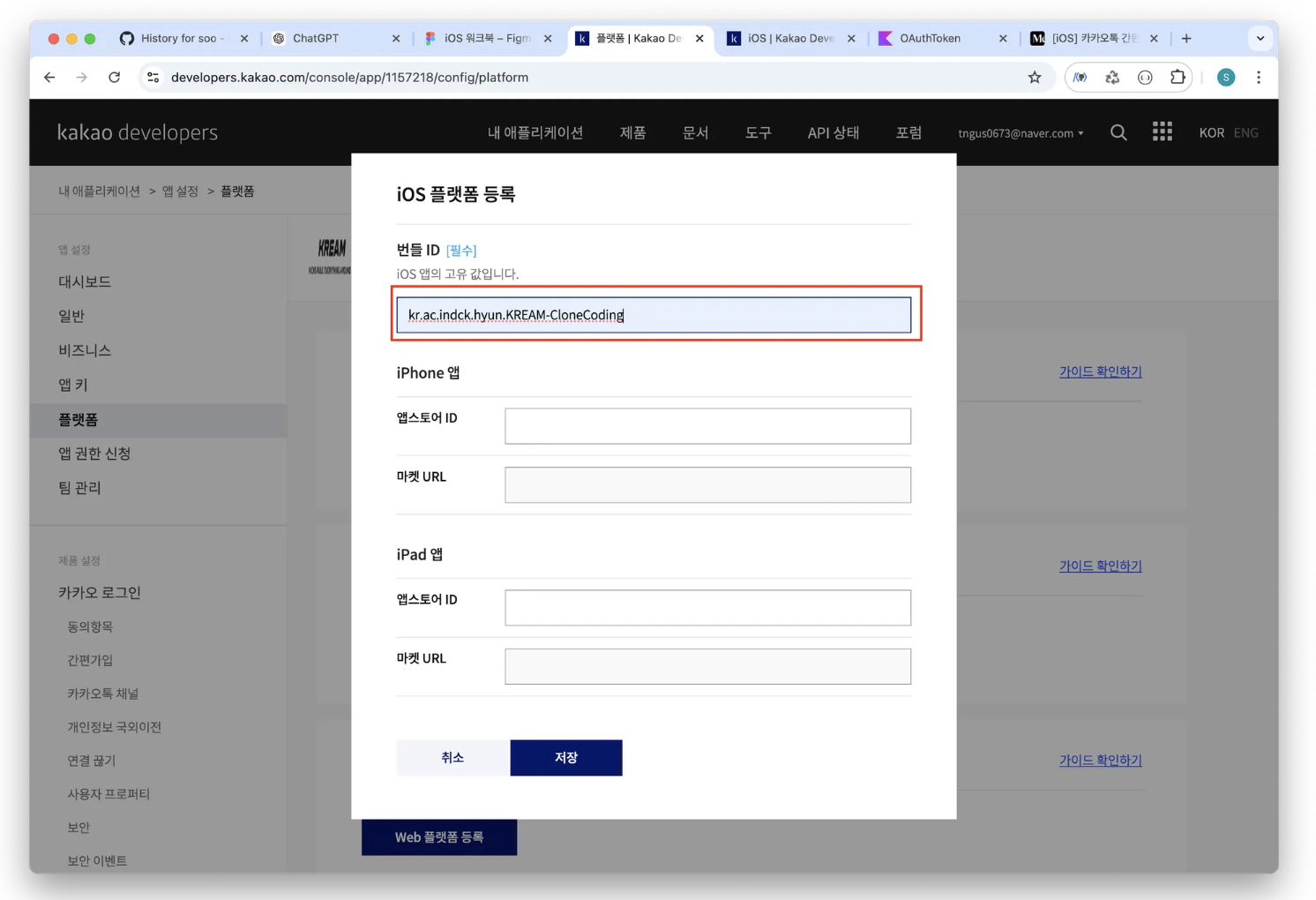Click the address bar URL

349,78
